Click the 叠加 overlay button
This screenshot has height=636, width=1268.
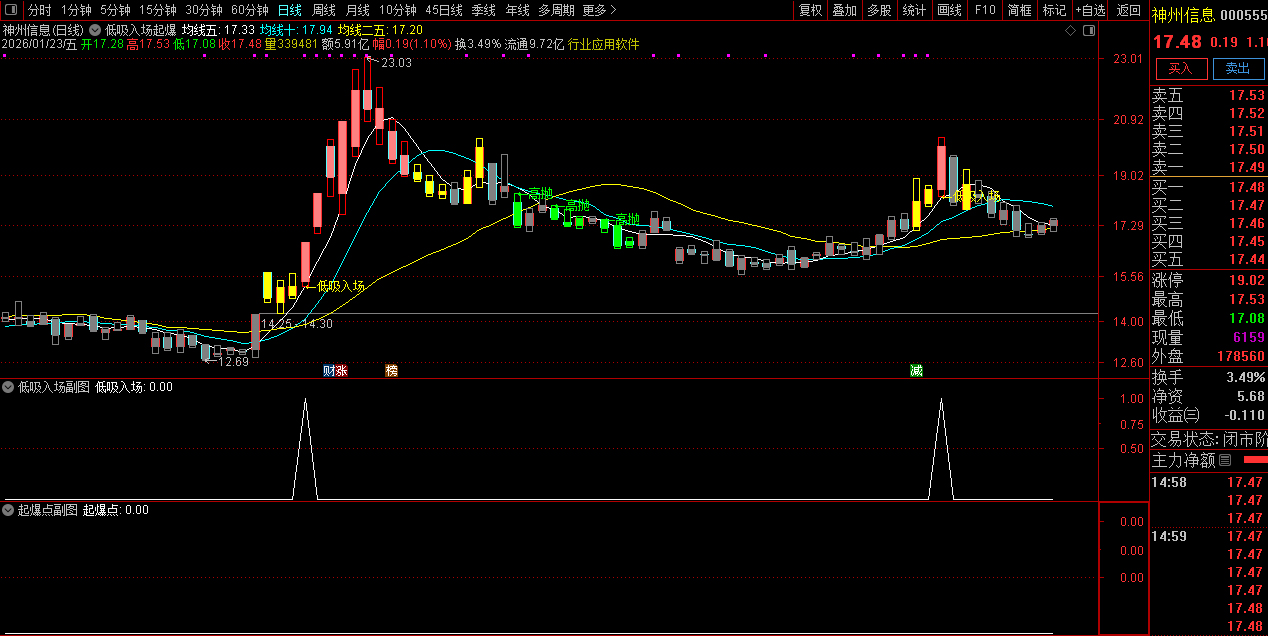click(845, 10)
